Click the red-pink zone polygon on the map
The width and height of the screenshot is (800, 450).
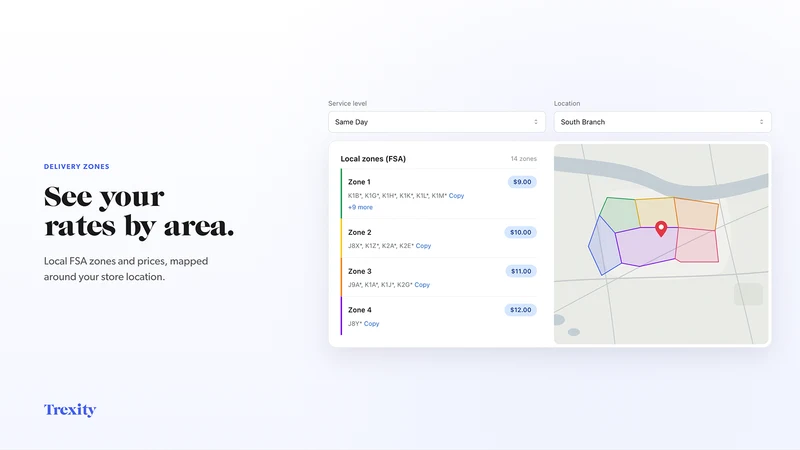point(697,245)
